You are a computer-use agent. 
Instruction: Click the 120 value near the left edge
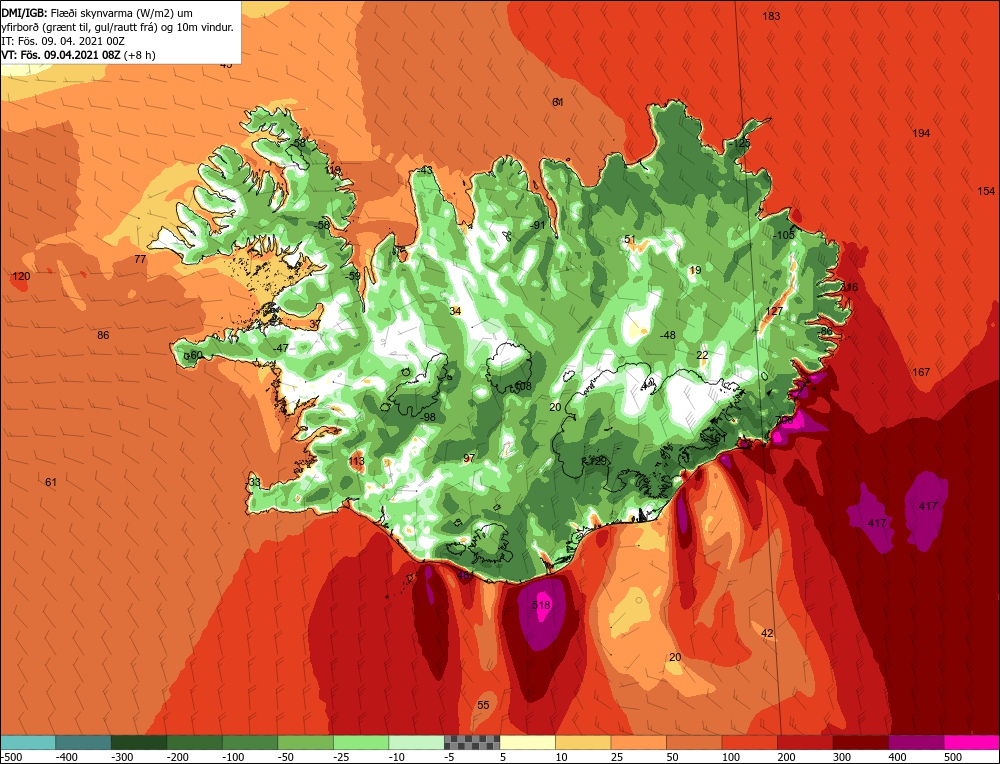click(x=21, y=276)
